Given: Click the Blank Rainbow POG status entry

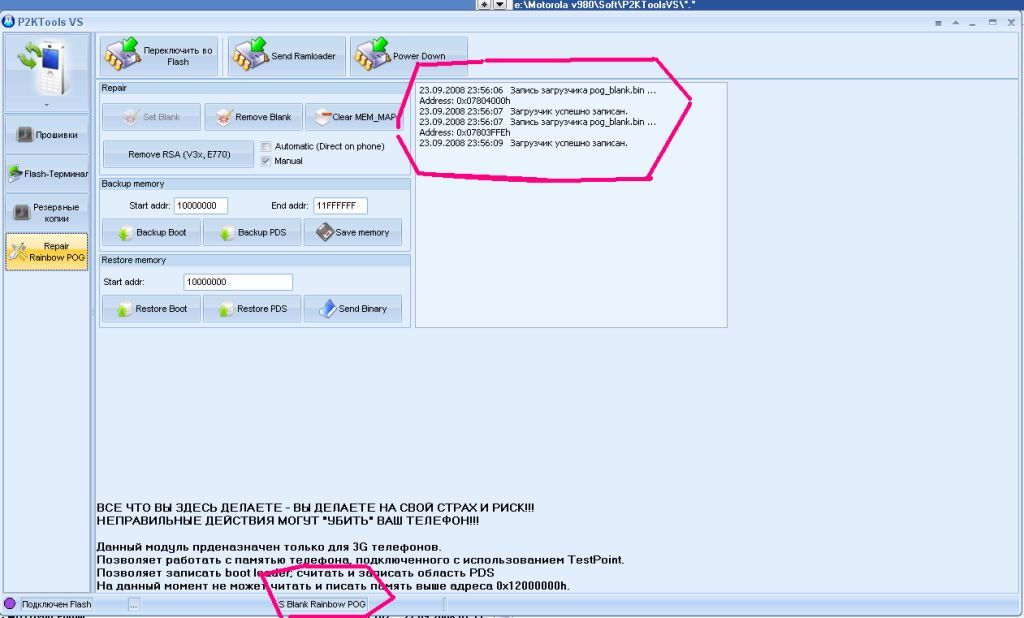Looking at the screenshot, I should [x=322, y=604].
